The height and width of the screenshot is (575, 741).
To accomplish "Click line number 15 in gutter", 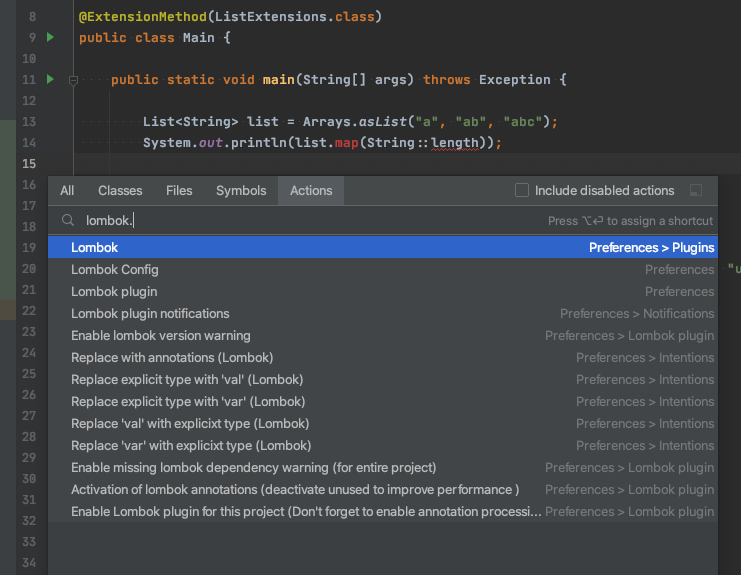I will pos(29,163).
